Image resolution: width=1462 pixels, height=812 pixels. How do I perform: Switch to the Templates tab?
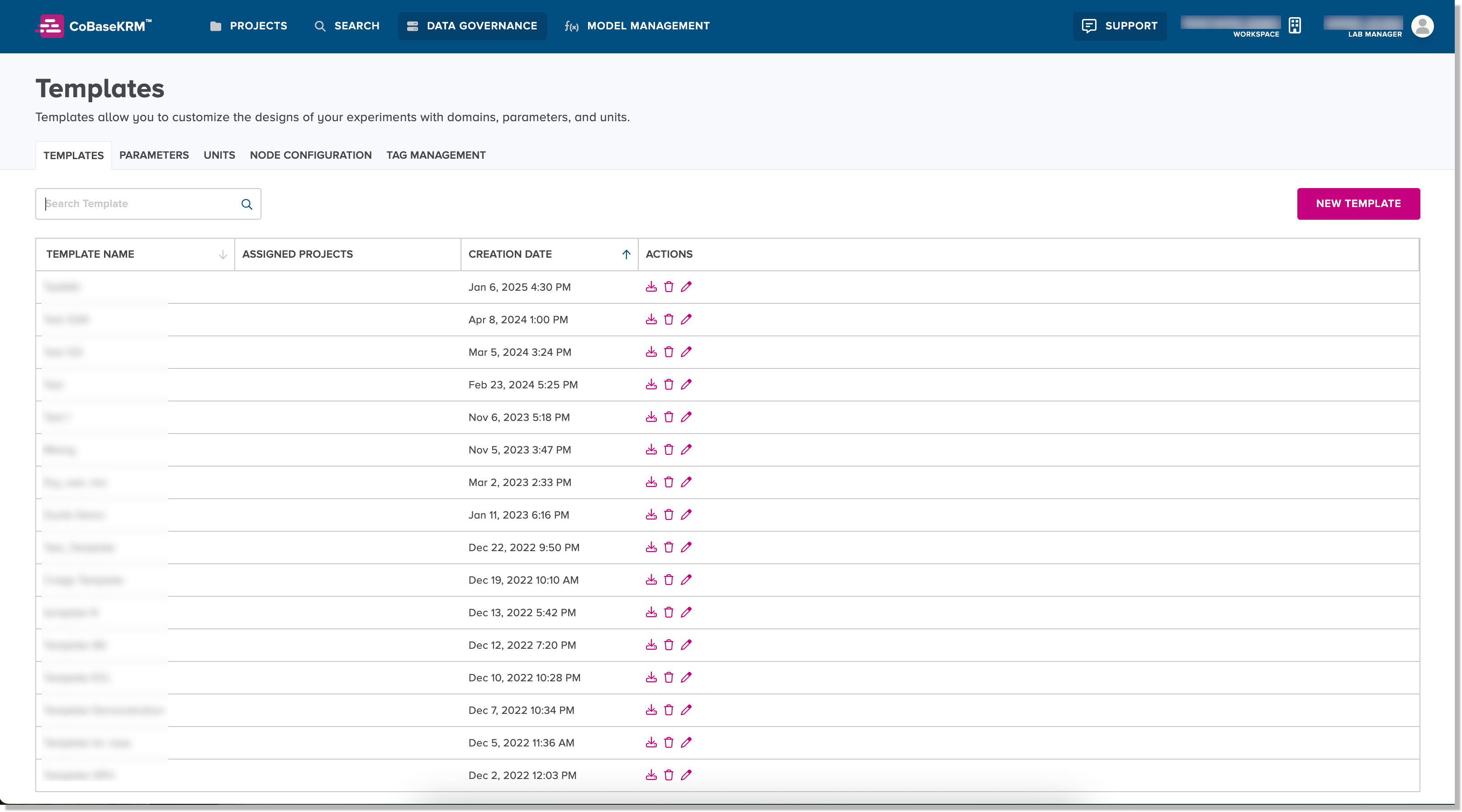point(74,156)
